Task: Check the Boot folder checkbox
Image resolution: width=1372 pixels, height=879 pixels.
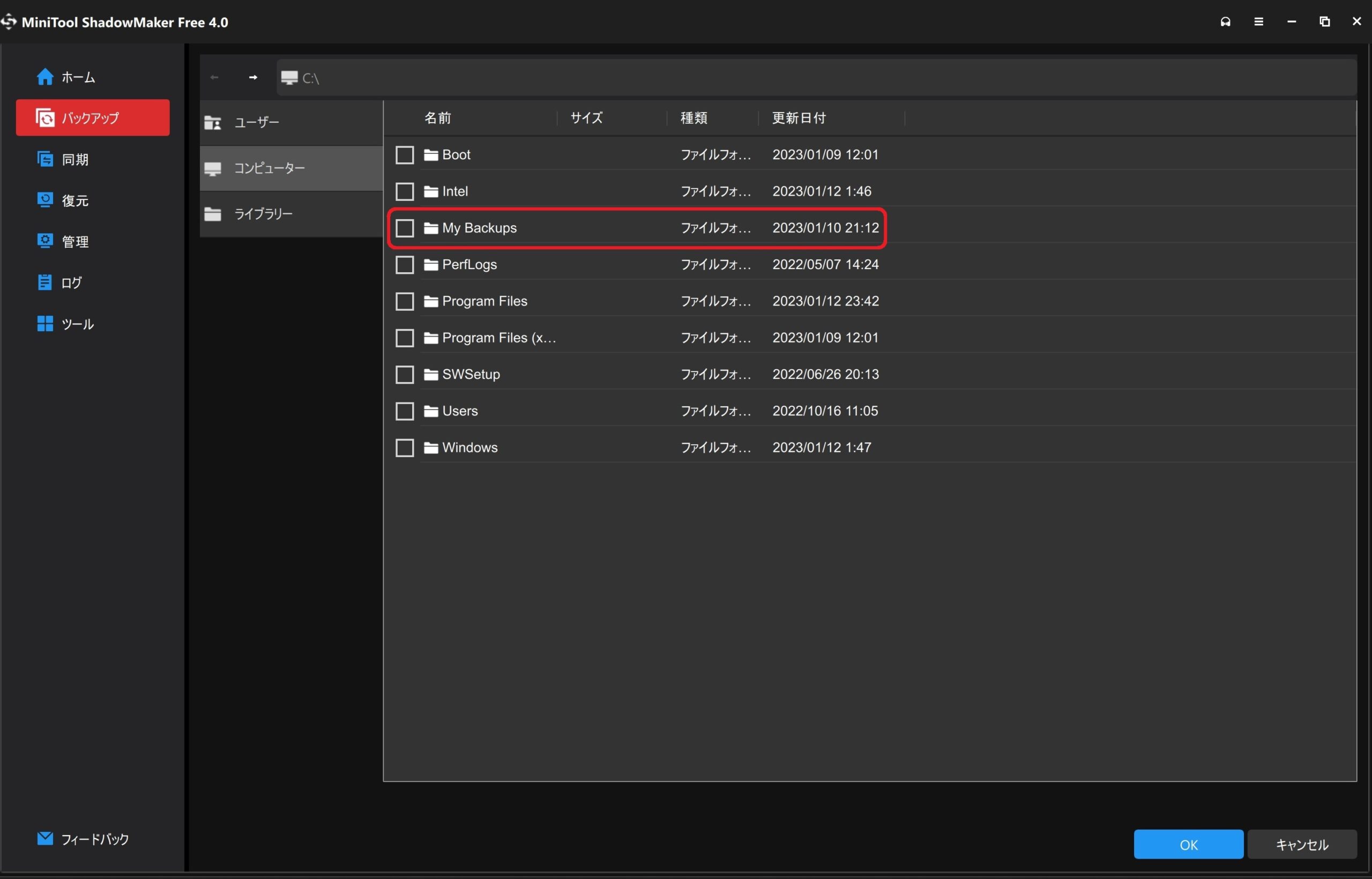Action: tap(405, 155)
